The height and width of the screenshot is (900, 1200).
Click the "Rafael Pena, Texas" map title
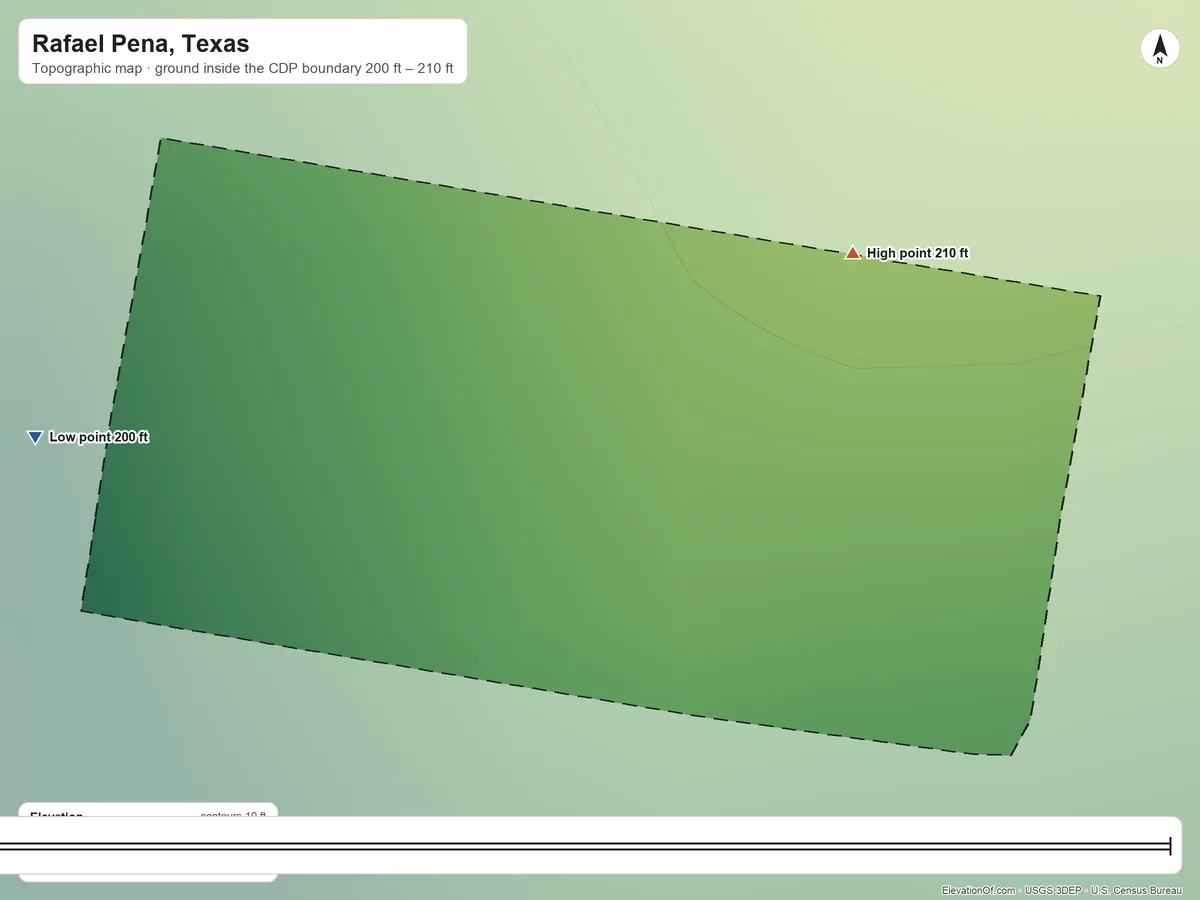141,43
